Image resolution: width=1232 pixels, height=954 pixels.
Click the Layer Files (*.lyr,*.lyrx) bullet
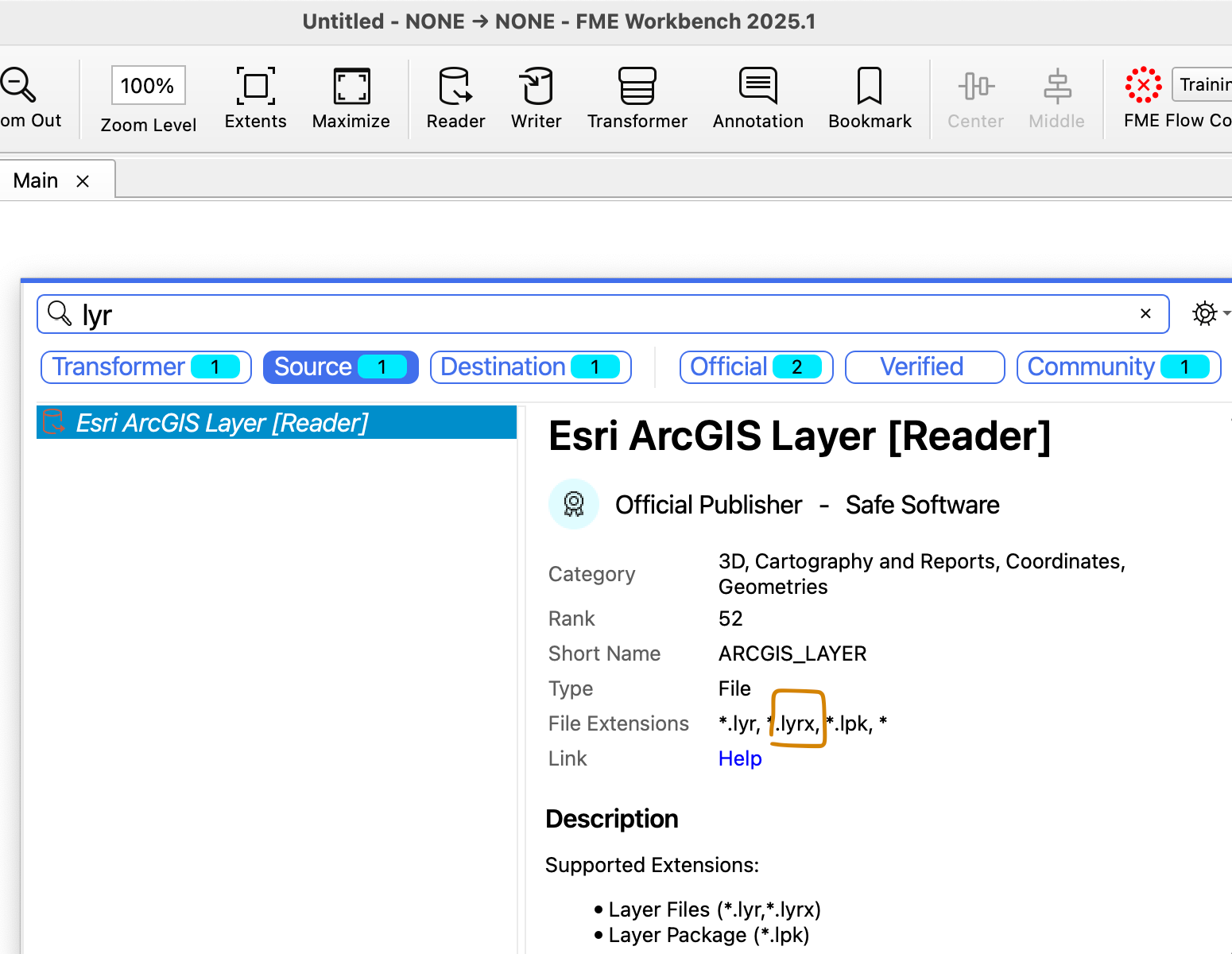click(x=715, y=909)
